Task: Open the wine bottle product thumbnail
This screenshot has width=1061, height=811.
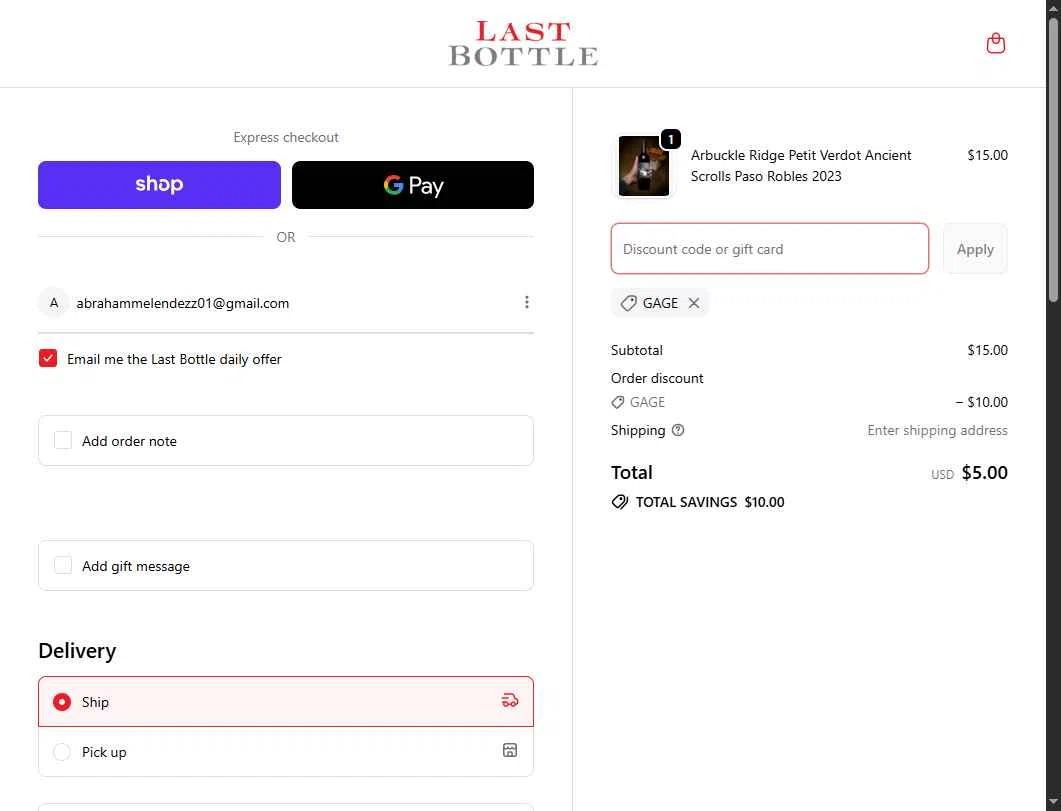Action: [x=644, y=166]
